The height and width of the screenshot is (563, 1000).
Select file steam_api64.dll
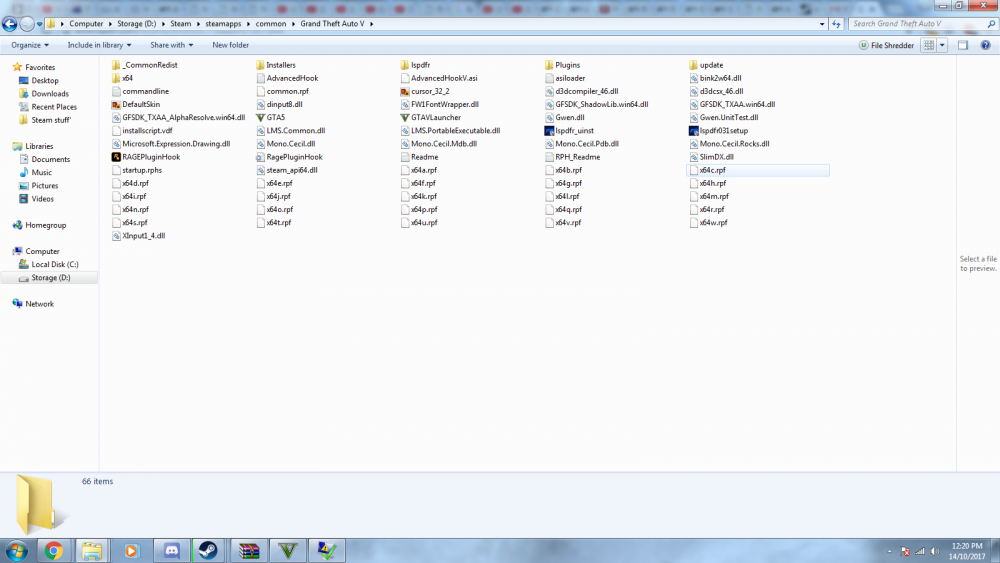pyautogui.click(x=286, y=170)
